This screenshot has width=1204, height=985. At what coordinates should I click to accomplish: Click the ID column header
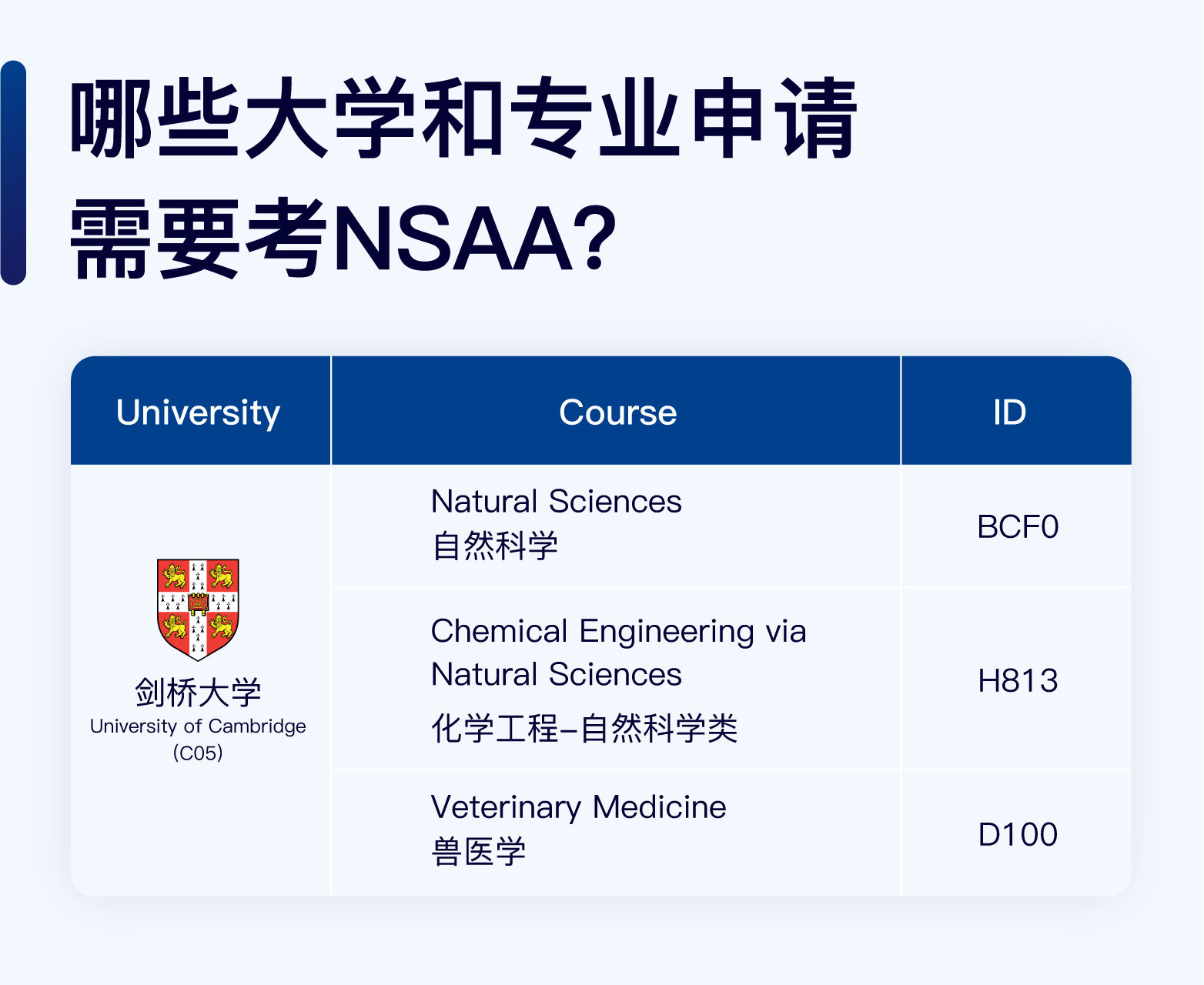point(1009,412)
